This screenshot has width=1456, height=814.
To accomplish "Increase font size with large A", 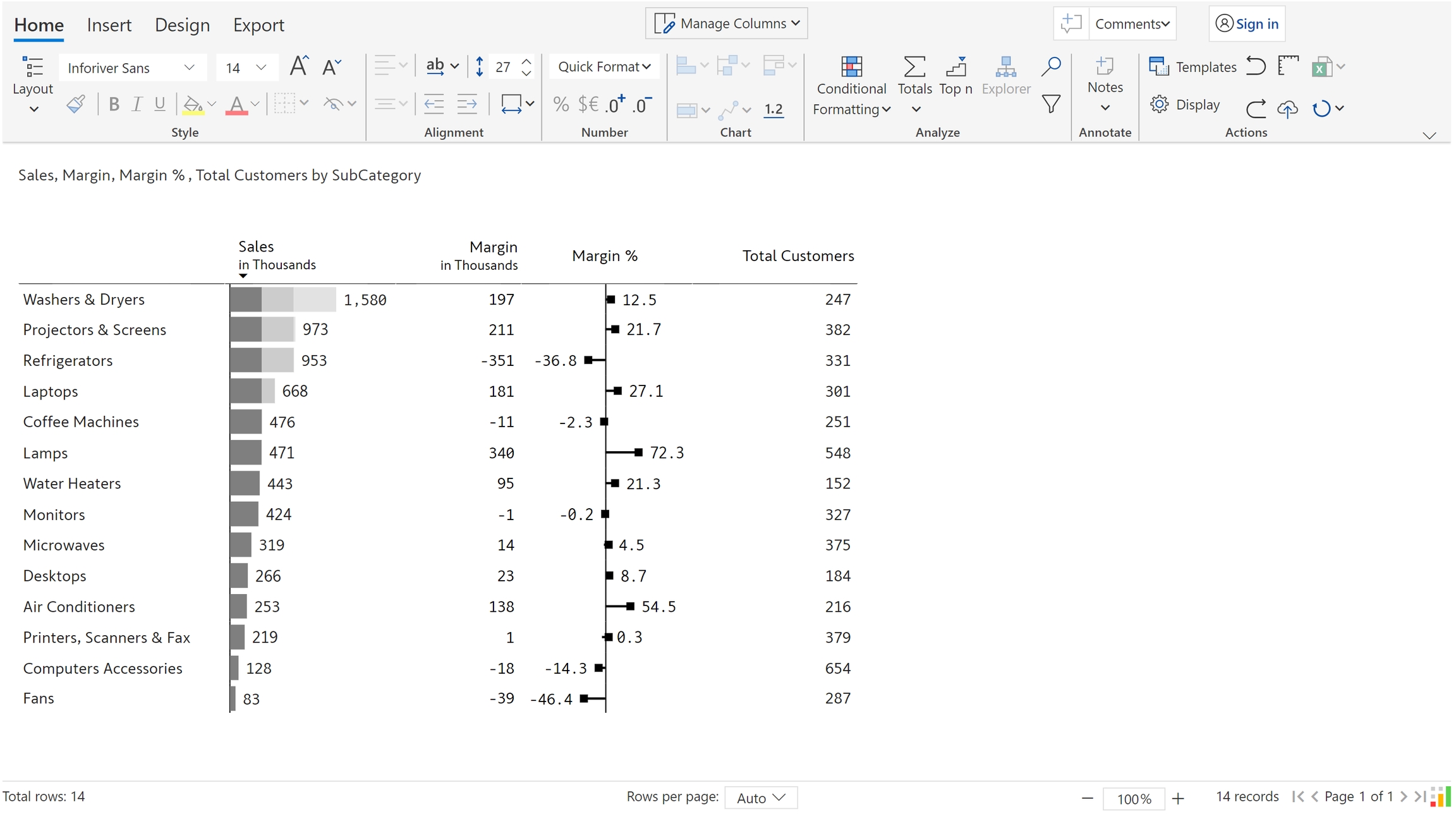I will click(299, 66).
